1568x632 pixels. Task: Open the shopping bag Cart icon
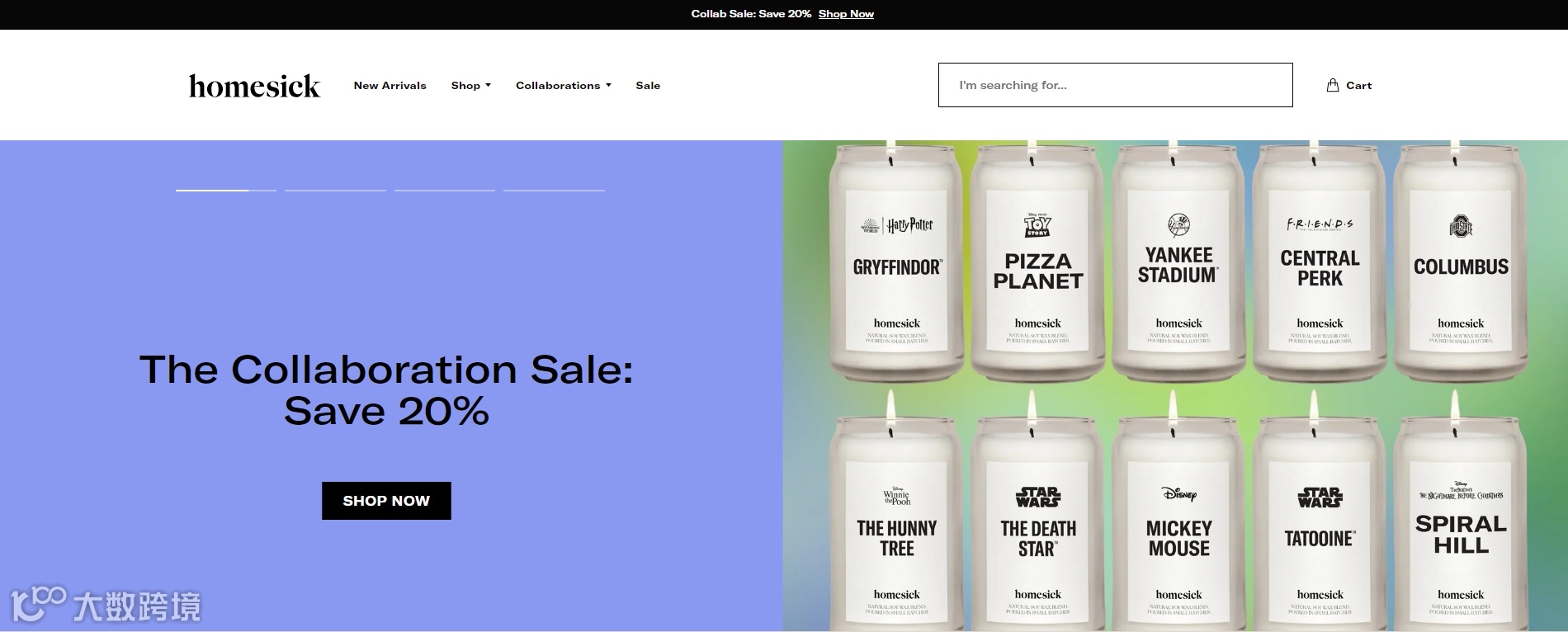tap(1332, 85)
